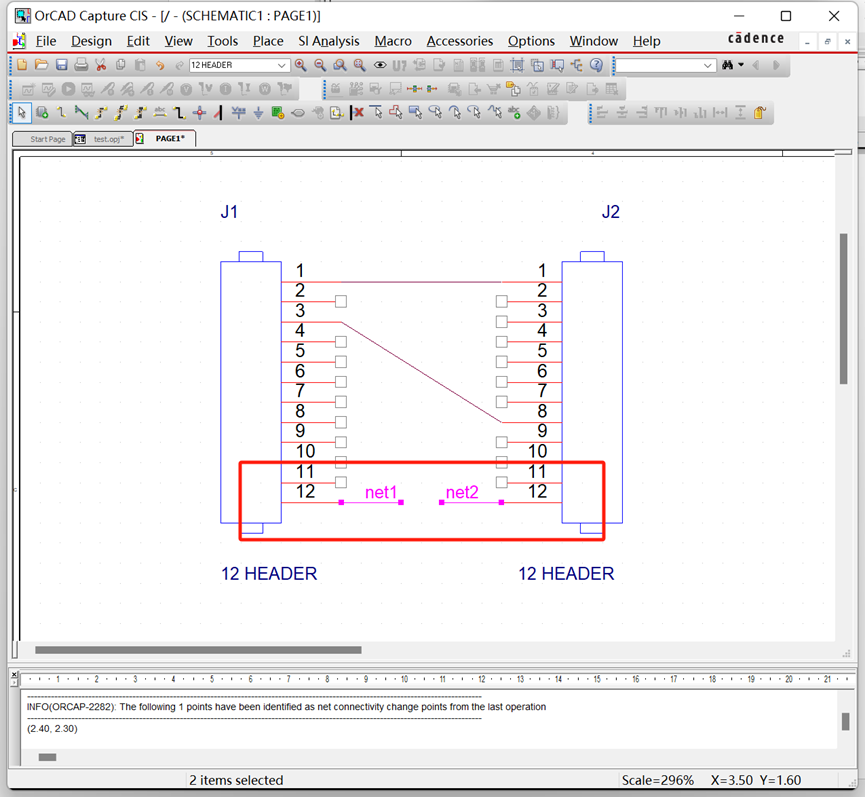
Task: Toggle the Fisheye view eye icon
Action: tap(378, 64)
